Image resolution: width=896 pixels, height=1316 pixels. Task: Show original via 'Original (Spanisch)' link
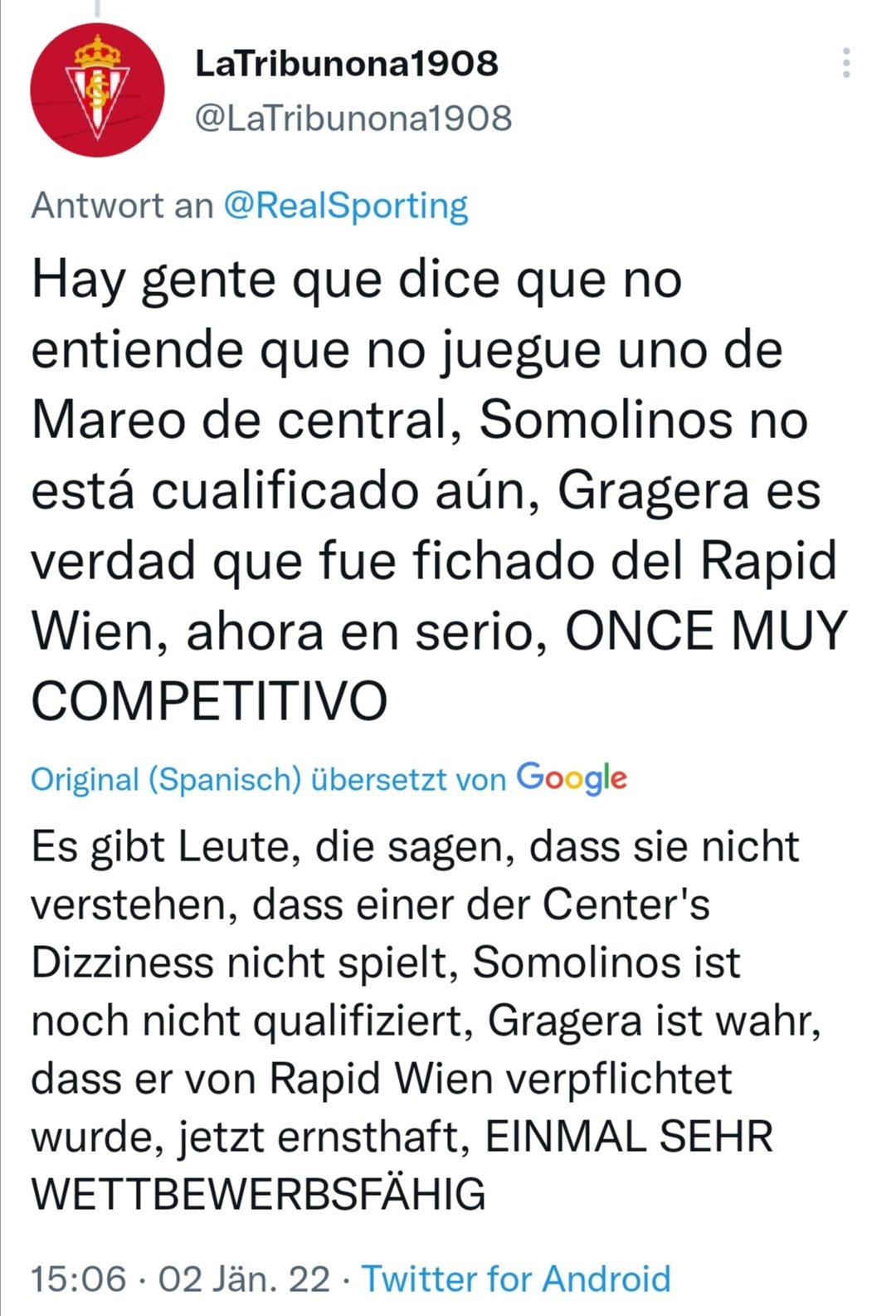166,780
